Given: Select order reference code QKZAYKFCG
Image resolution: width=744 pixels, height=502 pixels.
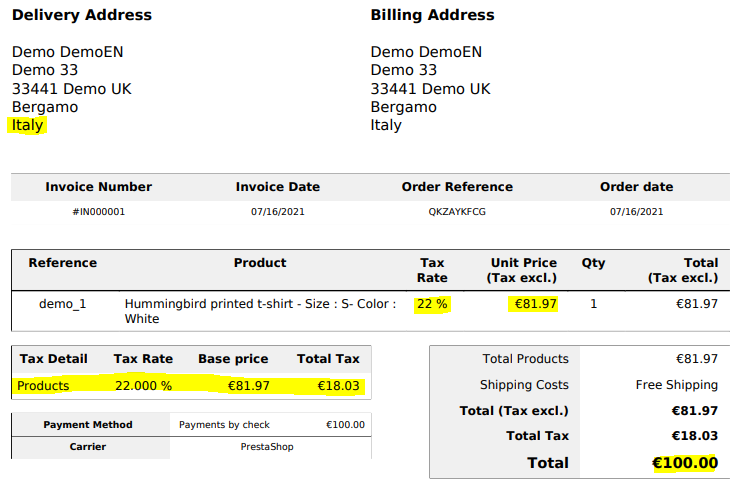Looking at the screenshot, I should (x=457, y=212).
